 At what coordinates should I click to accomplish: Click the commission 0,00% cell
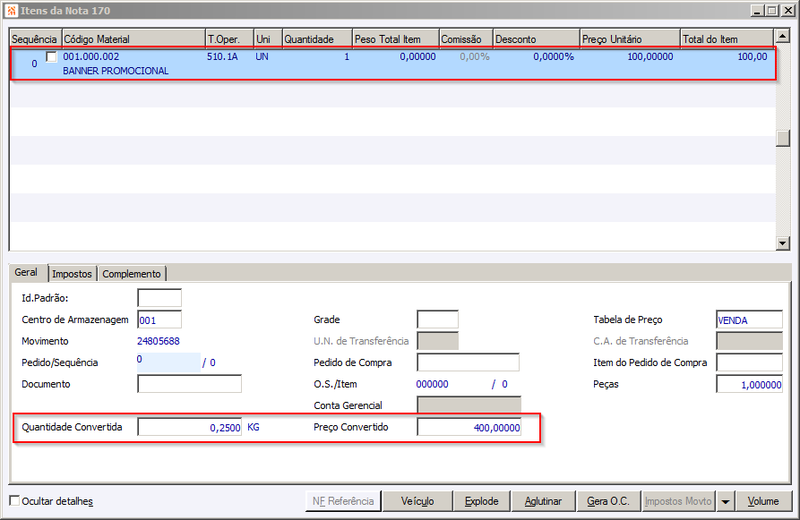pos(474,57)
